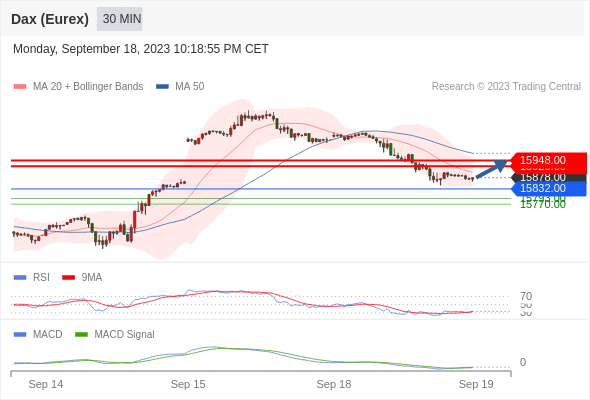This screenshot has height=400, width=590.
Task: Click the MACD Signal green legend icon
Action: pyautogui.click(x=81, y=335)
